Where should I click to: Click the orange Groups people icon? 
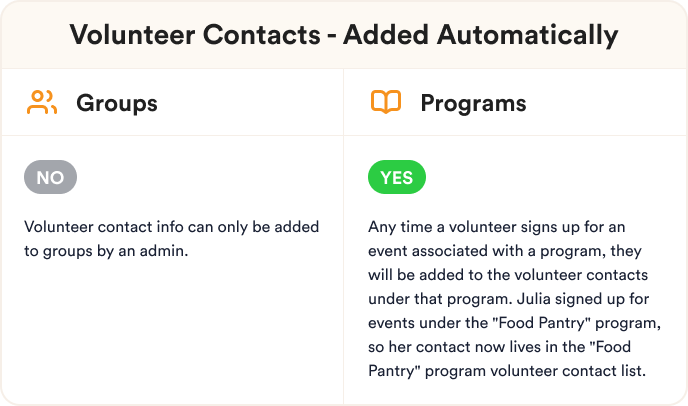pyautogui.click(x=42, y=102)
